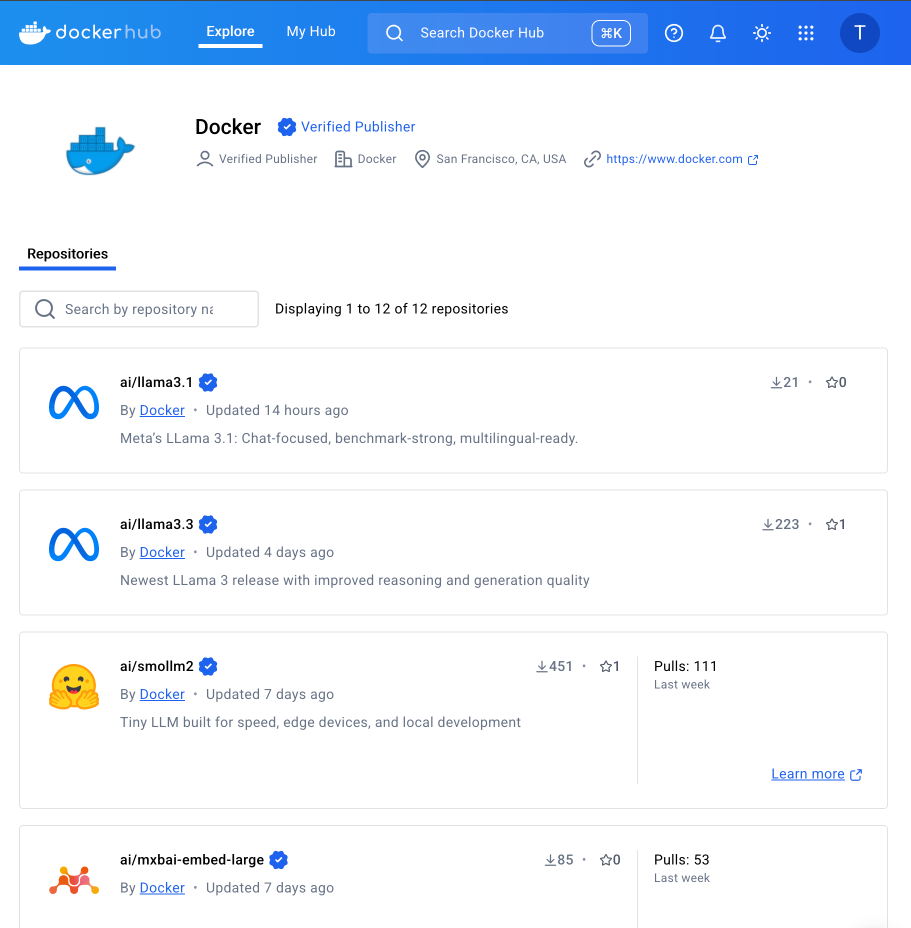Click the building icon next to Docker
Screen dimensions: 911x928
click(343, 159)
